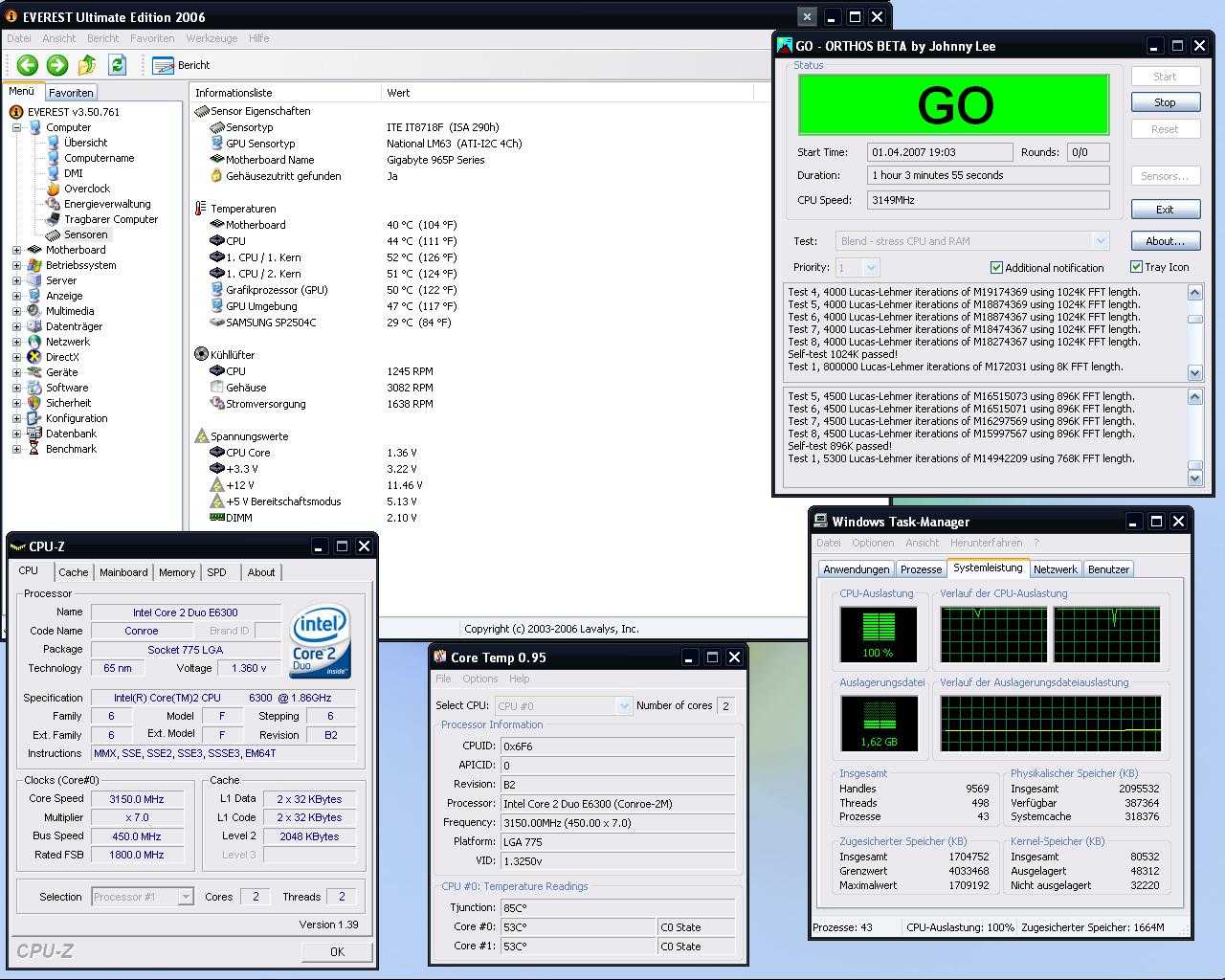Open the Datei menu in EVEREST

tap(19, 38)
